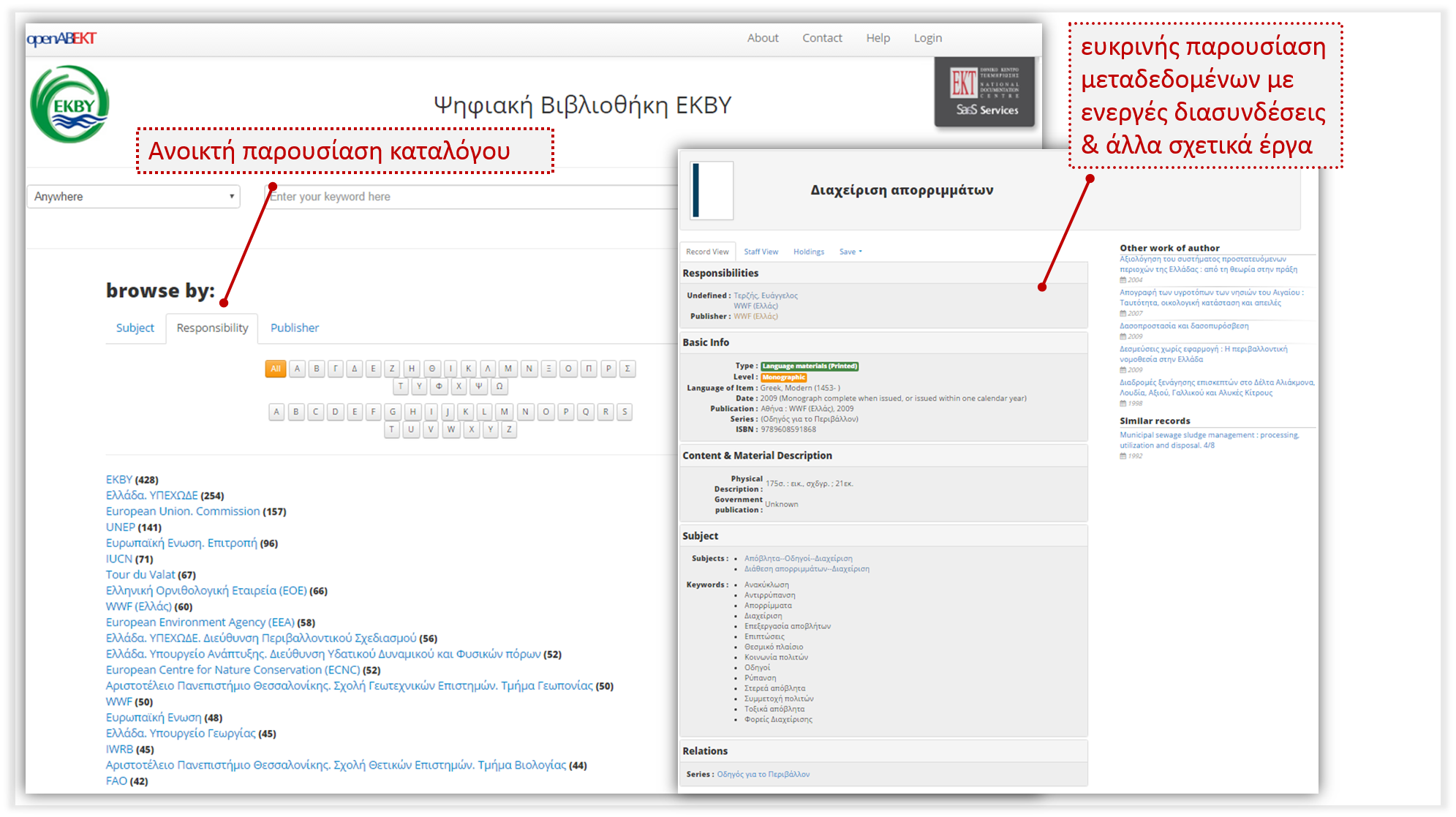Image resolution: width=1456 pixels, height=817 pixels.
Task: Click the Publisher WWF (Ελλάς) link
Action: pyautogui.click(x=755, y=317)
